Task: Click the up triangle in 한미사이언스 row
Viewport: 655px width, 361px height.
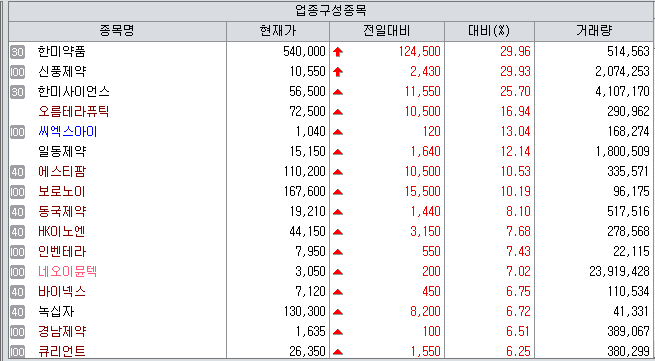Action: (x=338, y=92)
